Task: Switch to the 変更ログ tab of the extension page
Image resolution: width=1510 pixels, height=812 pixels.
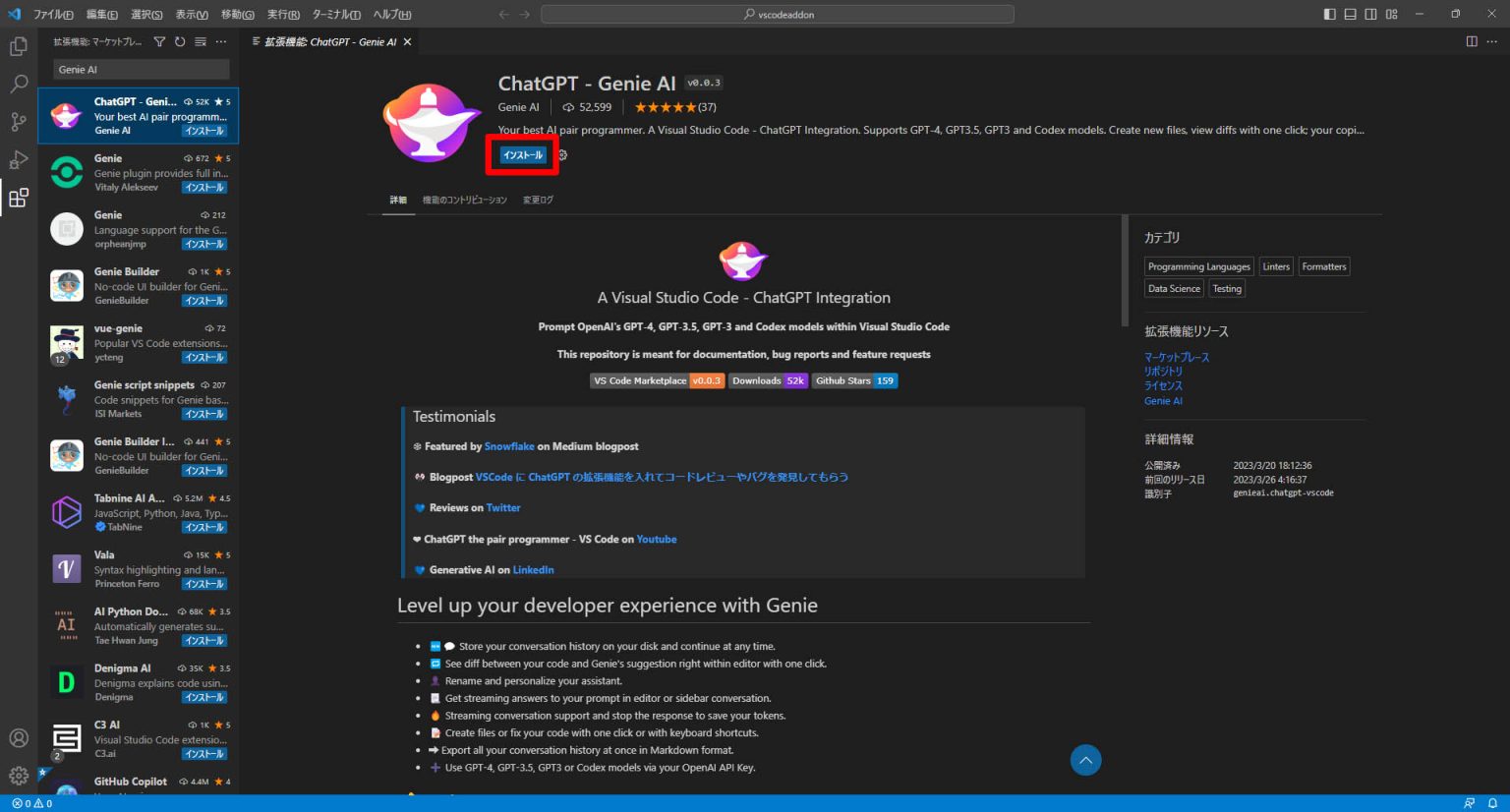Action: click(538, 199)
